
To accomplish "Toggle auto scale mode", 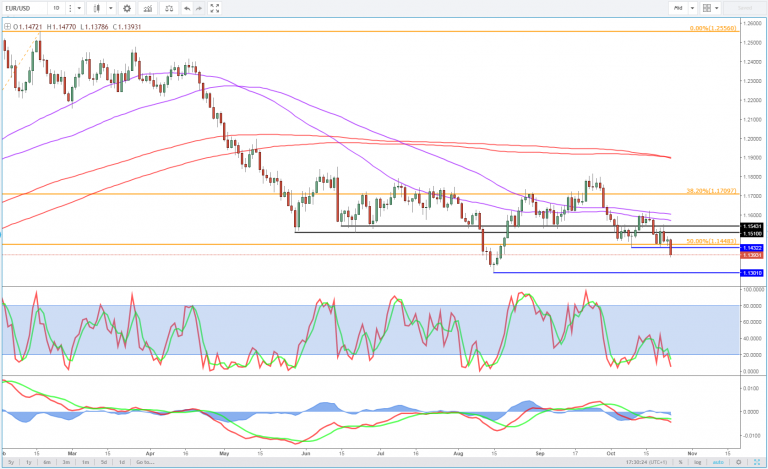I will point(718,462).
